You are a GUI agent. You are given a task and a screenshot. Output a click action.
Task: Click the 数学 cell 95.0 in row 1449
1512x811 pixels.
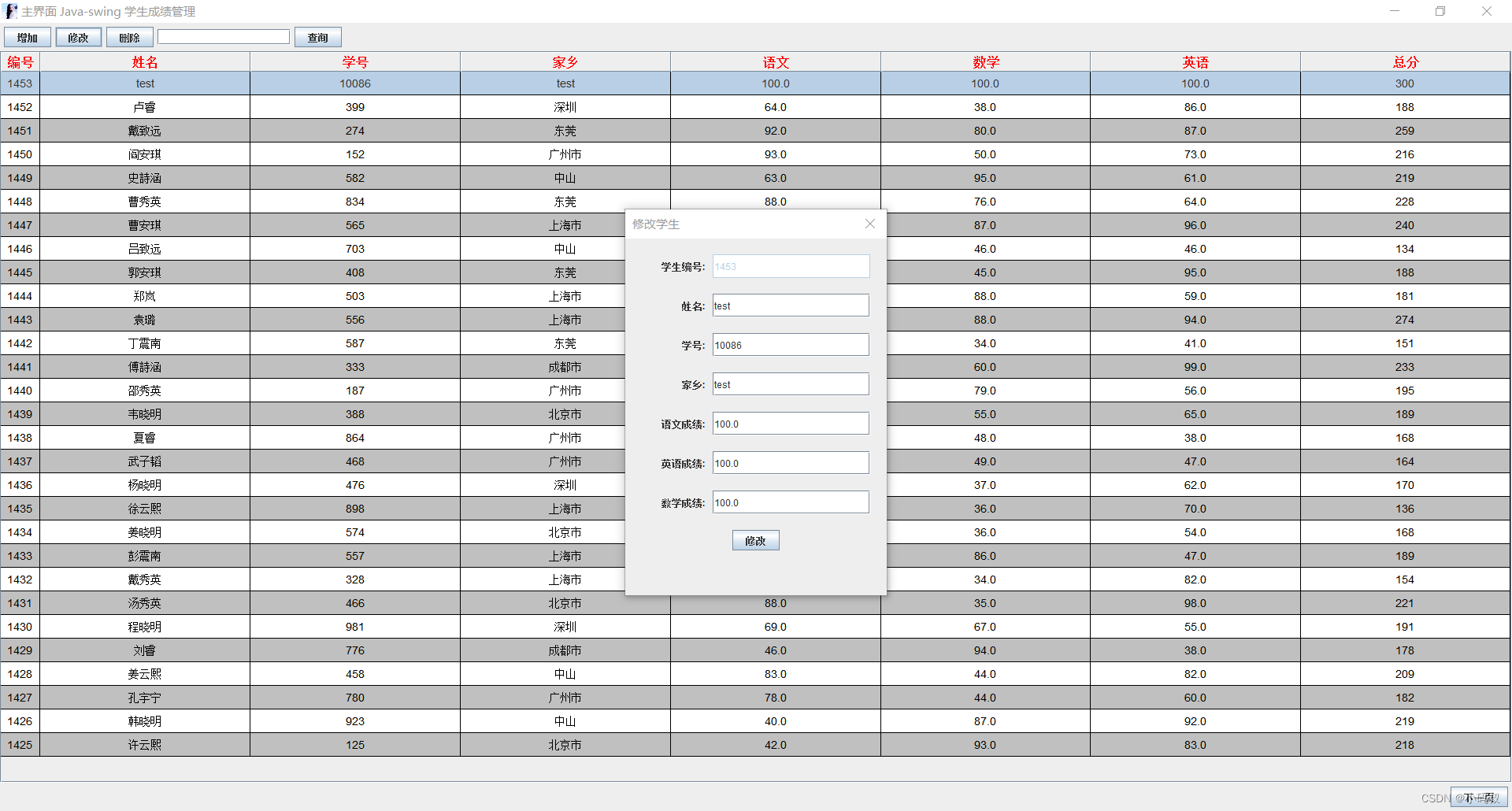pyautogui.click(x=985, y=178)
